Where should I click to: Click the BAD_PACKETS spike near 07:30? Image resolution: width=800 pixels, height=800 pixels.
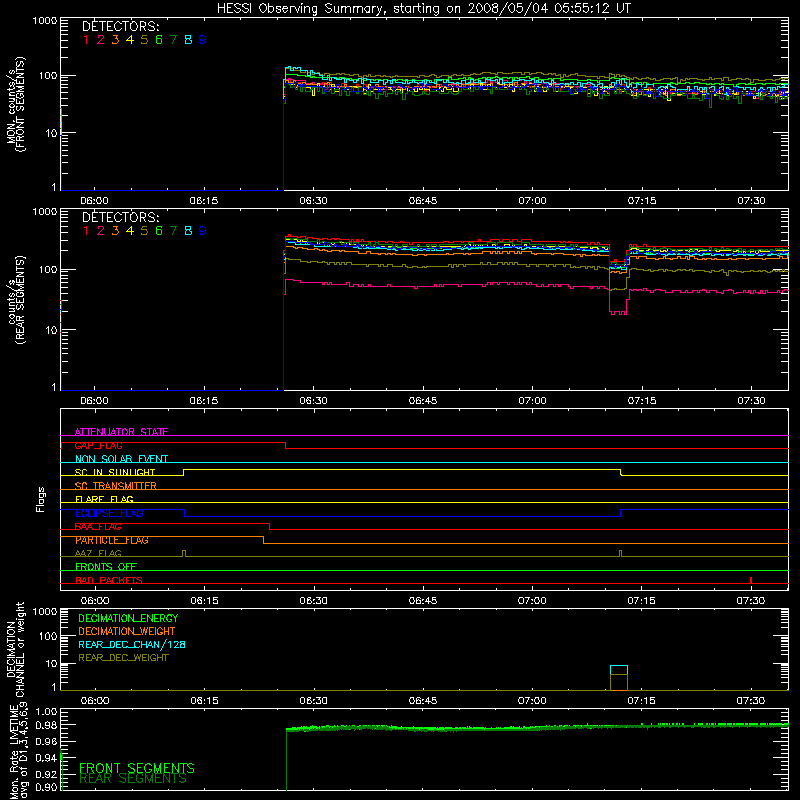(751, 580)
